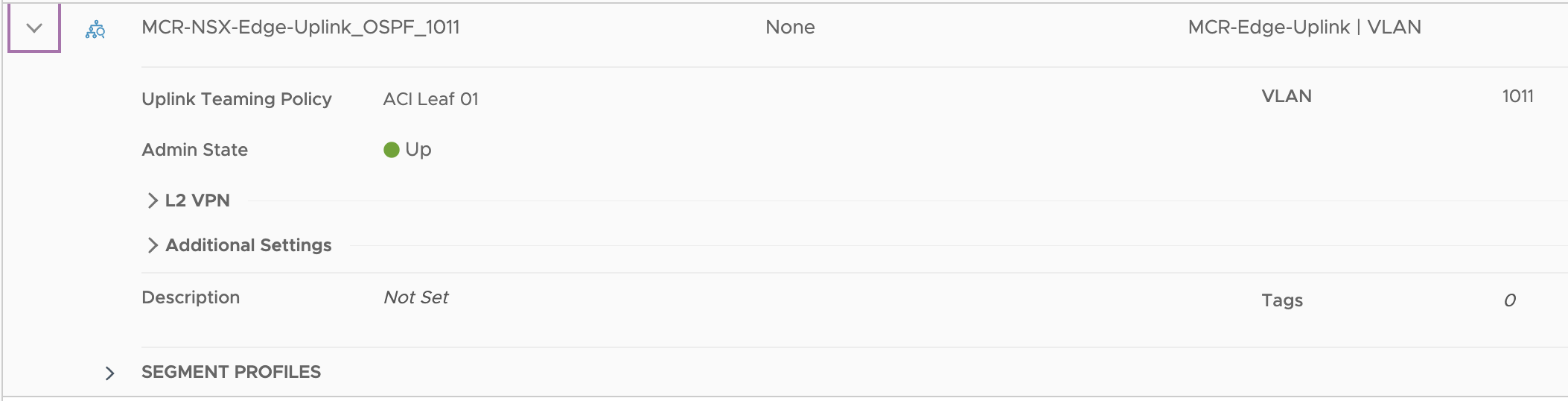Click the Tags count 0
The image size is (1568, 401).
(x=1510, y=300)
